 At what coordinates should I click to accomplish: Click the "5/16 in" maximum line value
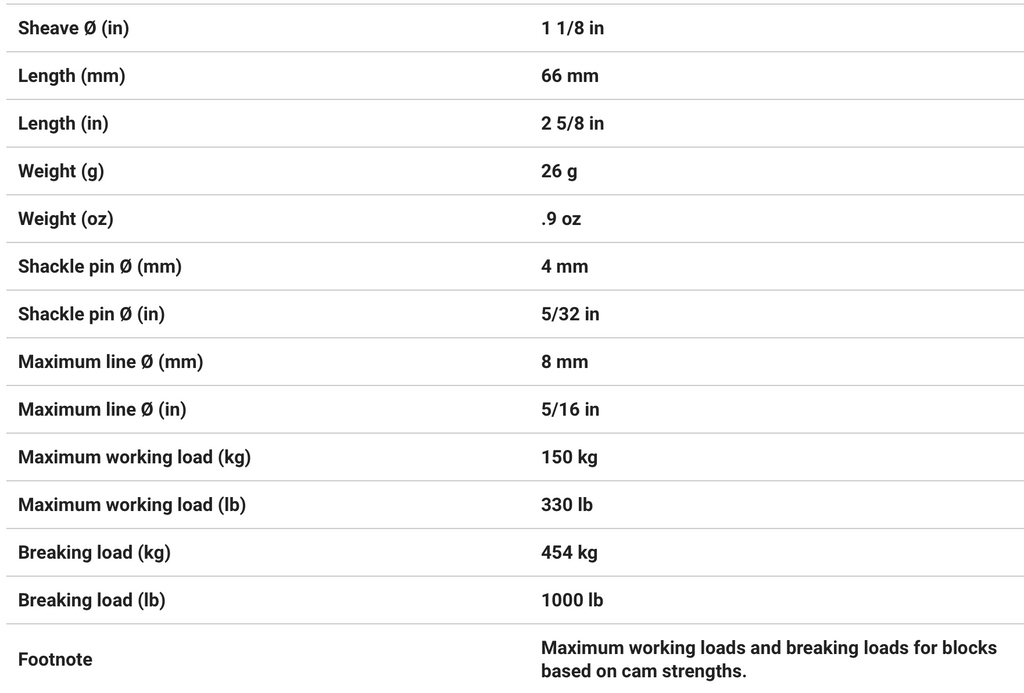tap(570, 409)
